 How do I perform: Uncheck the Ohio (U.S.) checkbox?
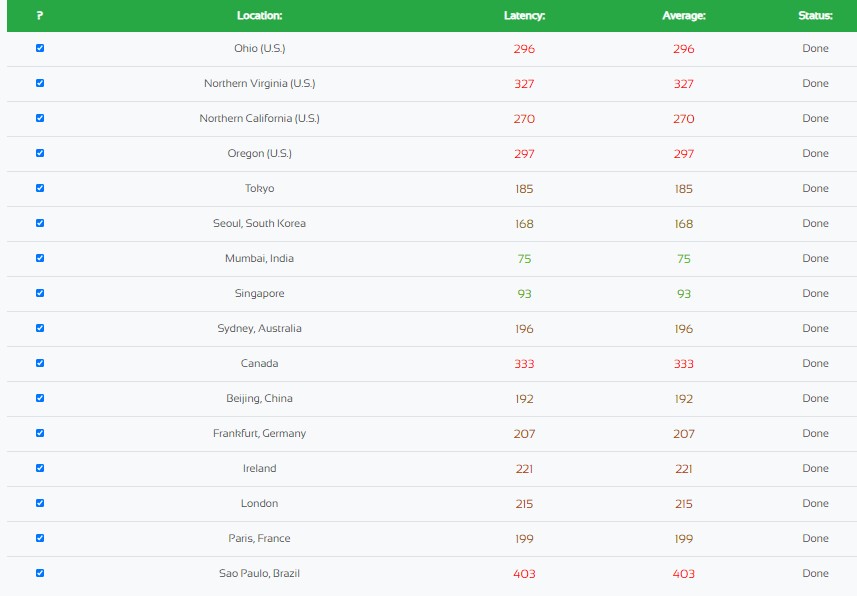point(40,48)
